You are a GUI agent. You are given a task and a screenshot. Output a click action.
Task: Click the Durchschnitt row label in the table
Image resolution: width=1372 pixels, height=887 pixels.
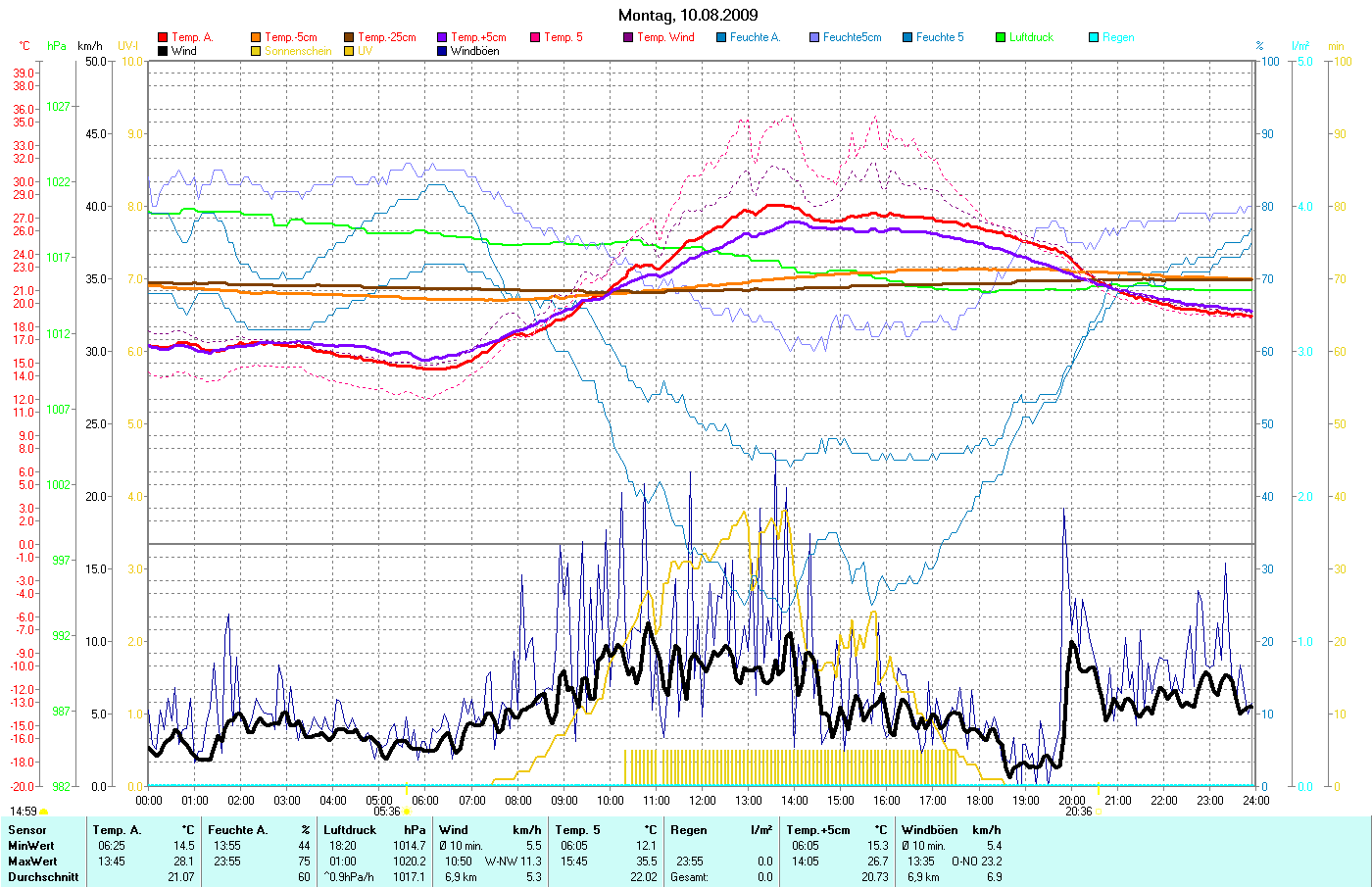[43, 877]
